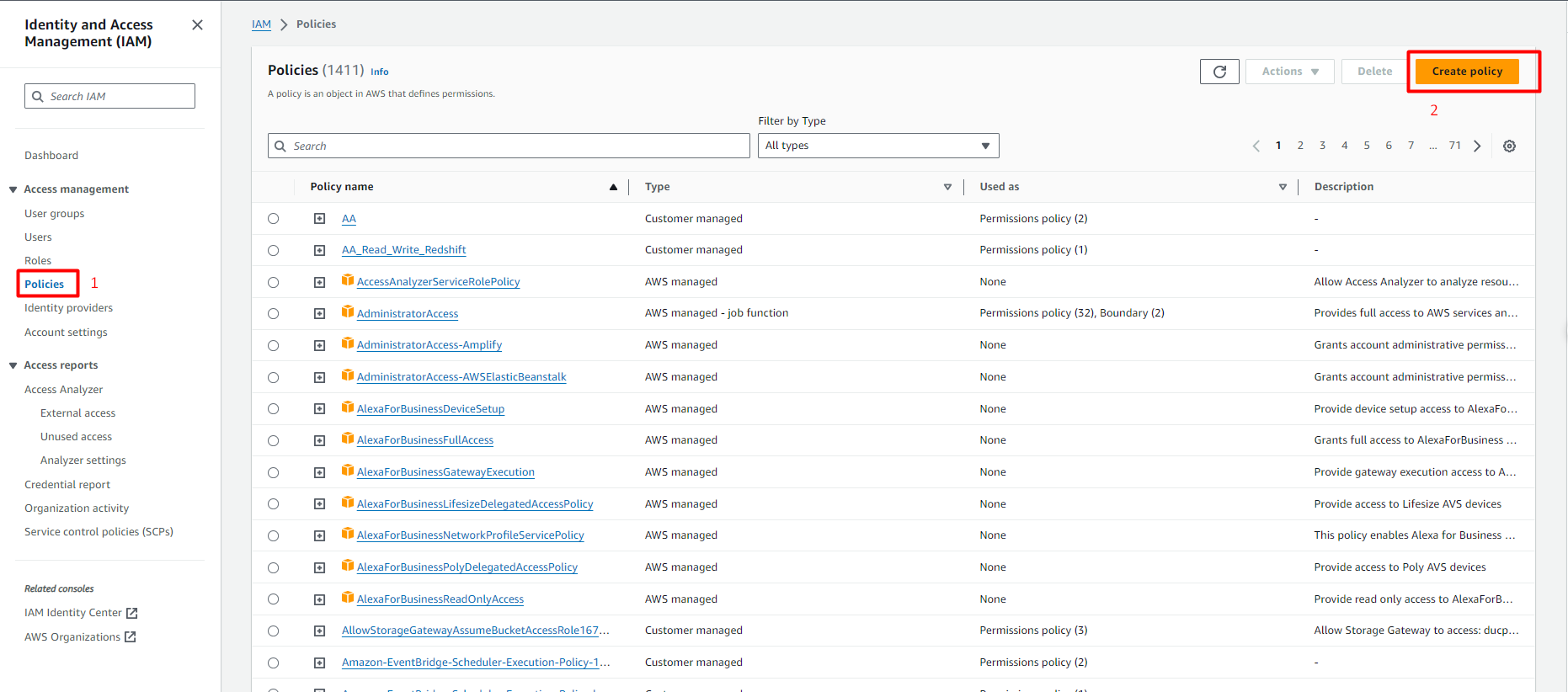Image resolution: width=1568 pixels, height=692 pixels.
Task: Sort by Policy name arrow
Action: 613,188
